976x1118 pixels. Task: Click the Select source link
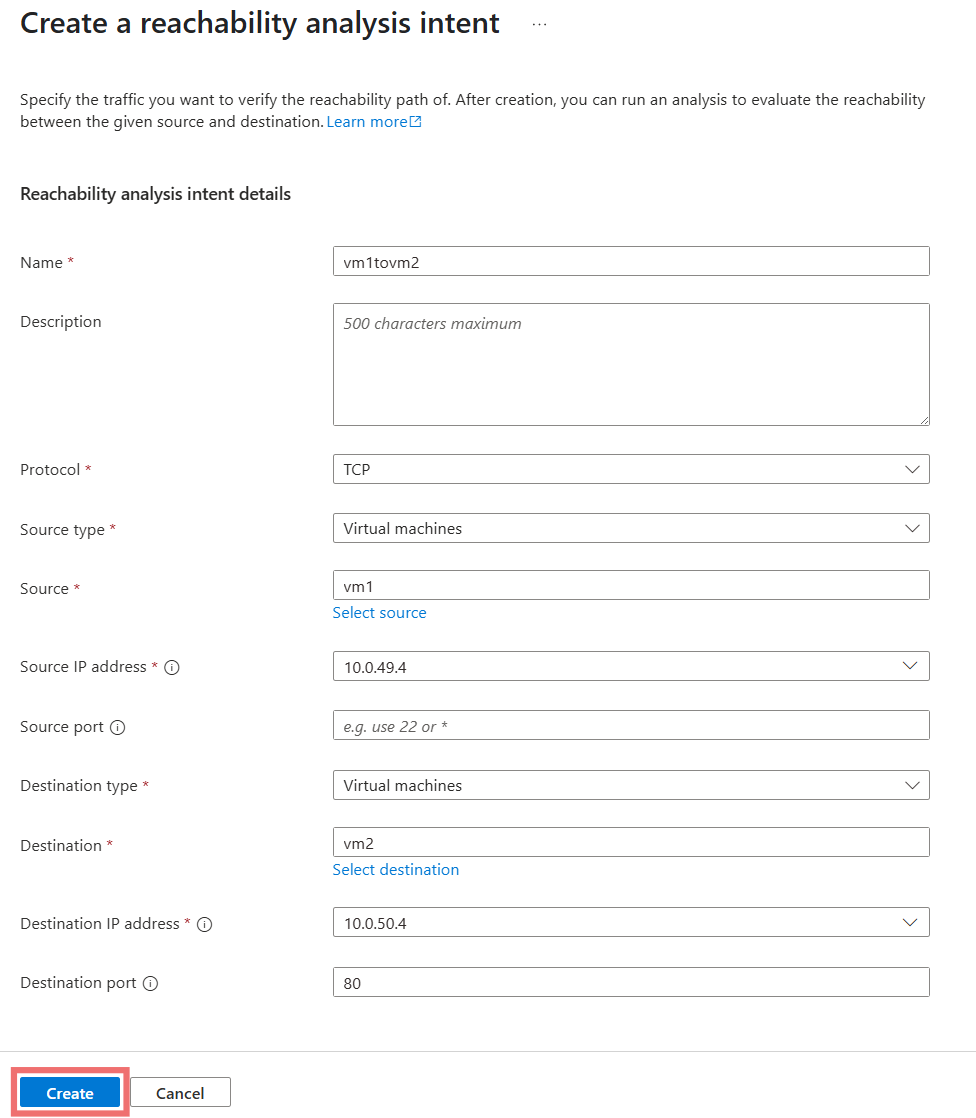pos(379,613)
